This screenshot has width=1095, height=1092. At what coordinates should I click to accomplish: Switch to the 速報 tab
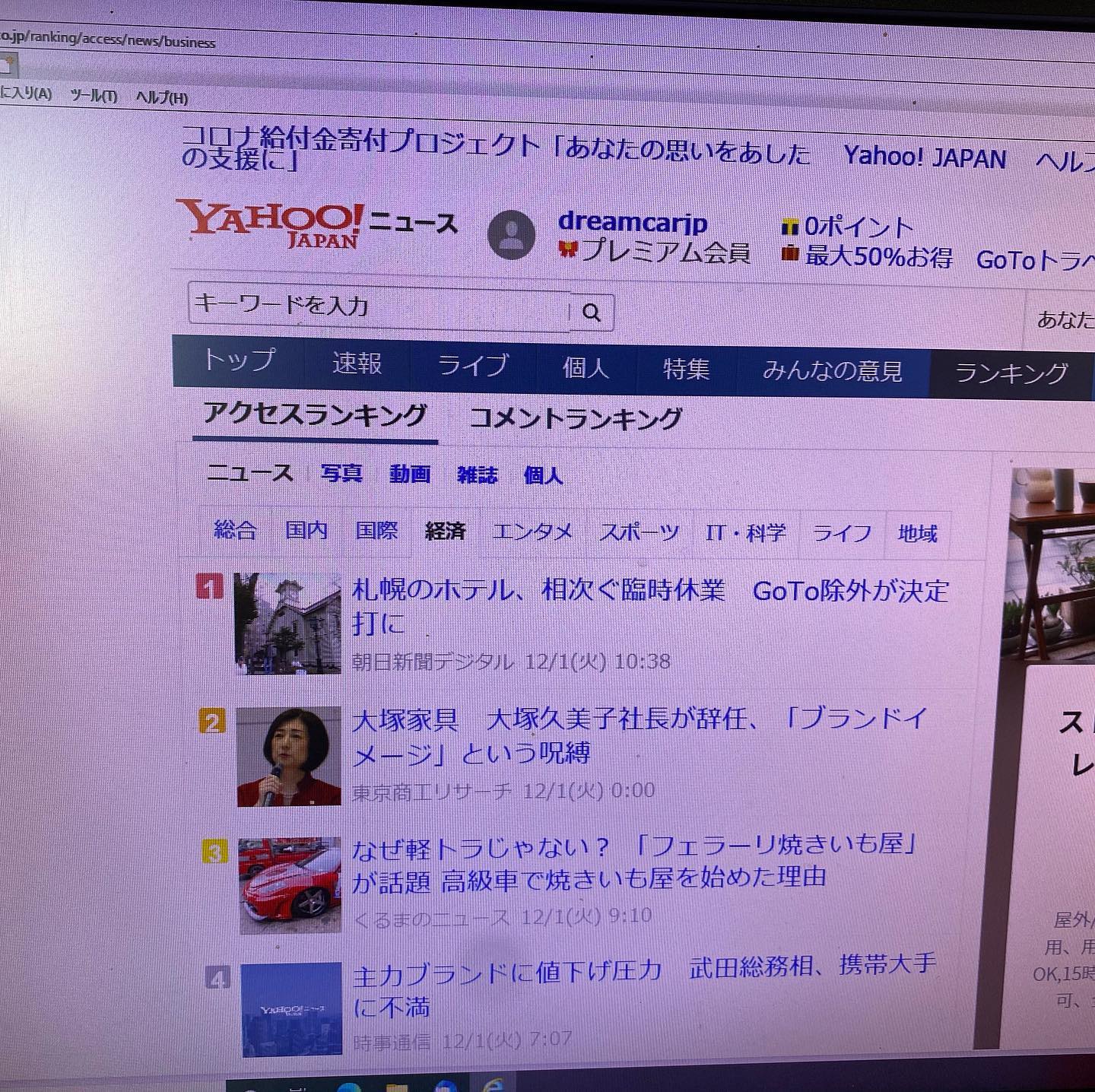[357, 364]
